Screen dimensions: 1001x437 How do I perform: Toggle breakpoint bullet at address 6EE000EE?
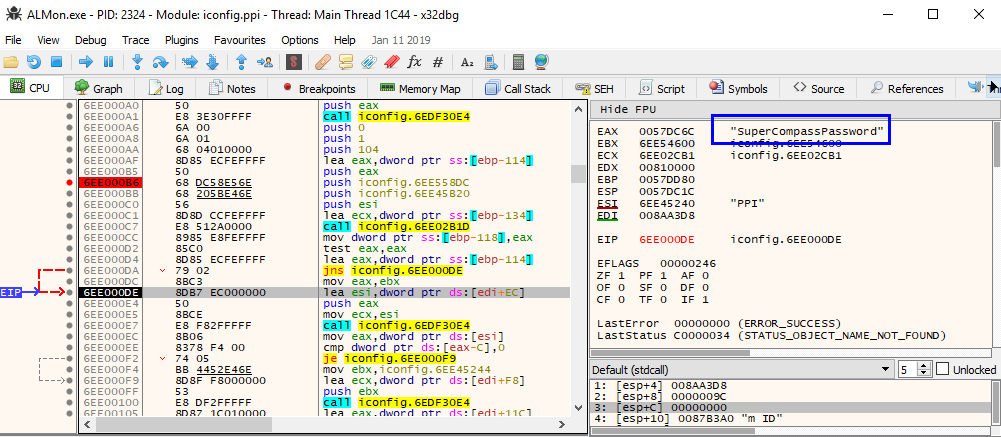70,348
